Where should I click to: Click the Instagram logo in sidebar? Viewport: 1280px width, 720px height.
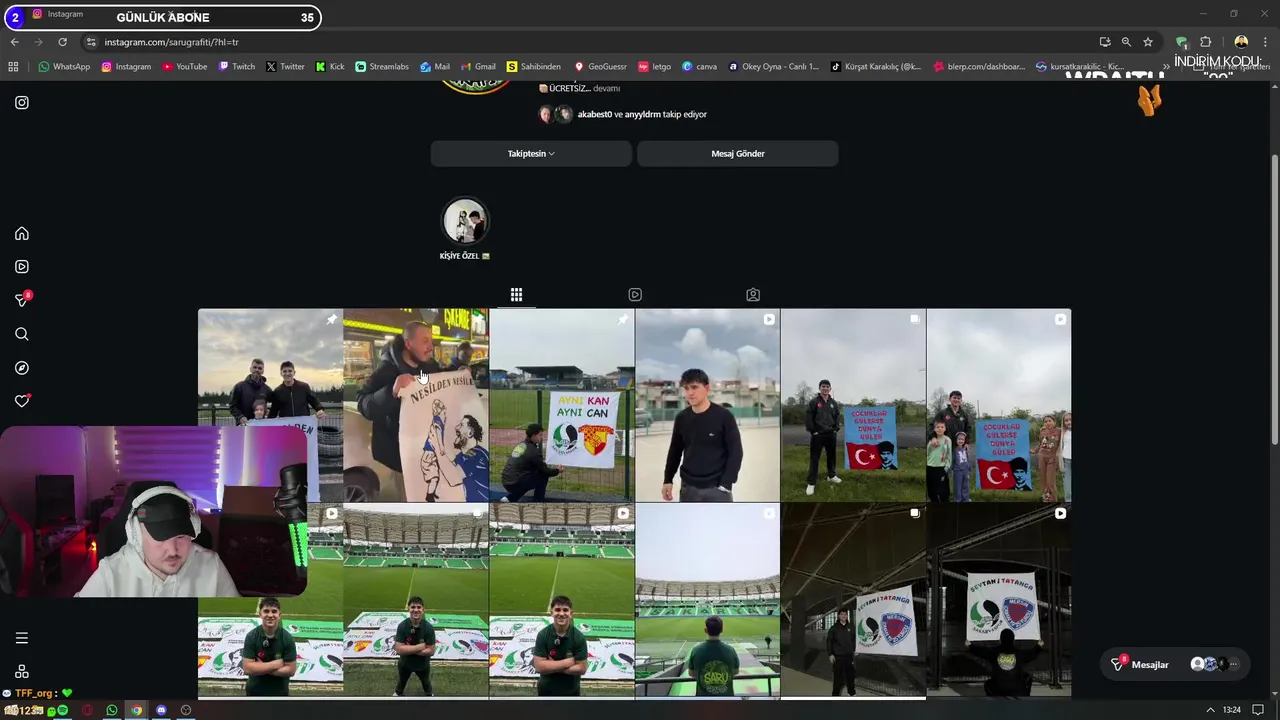pyautogui.click(x=22, y=102)
